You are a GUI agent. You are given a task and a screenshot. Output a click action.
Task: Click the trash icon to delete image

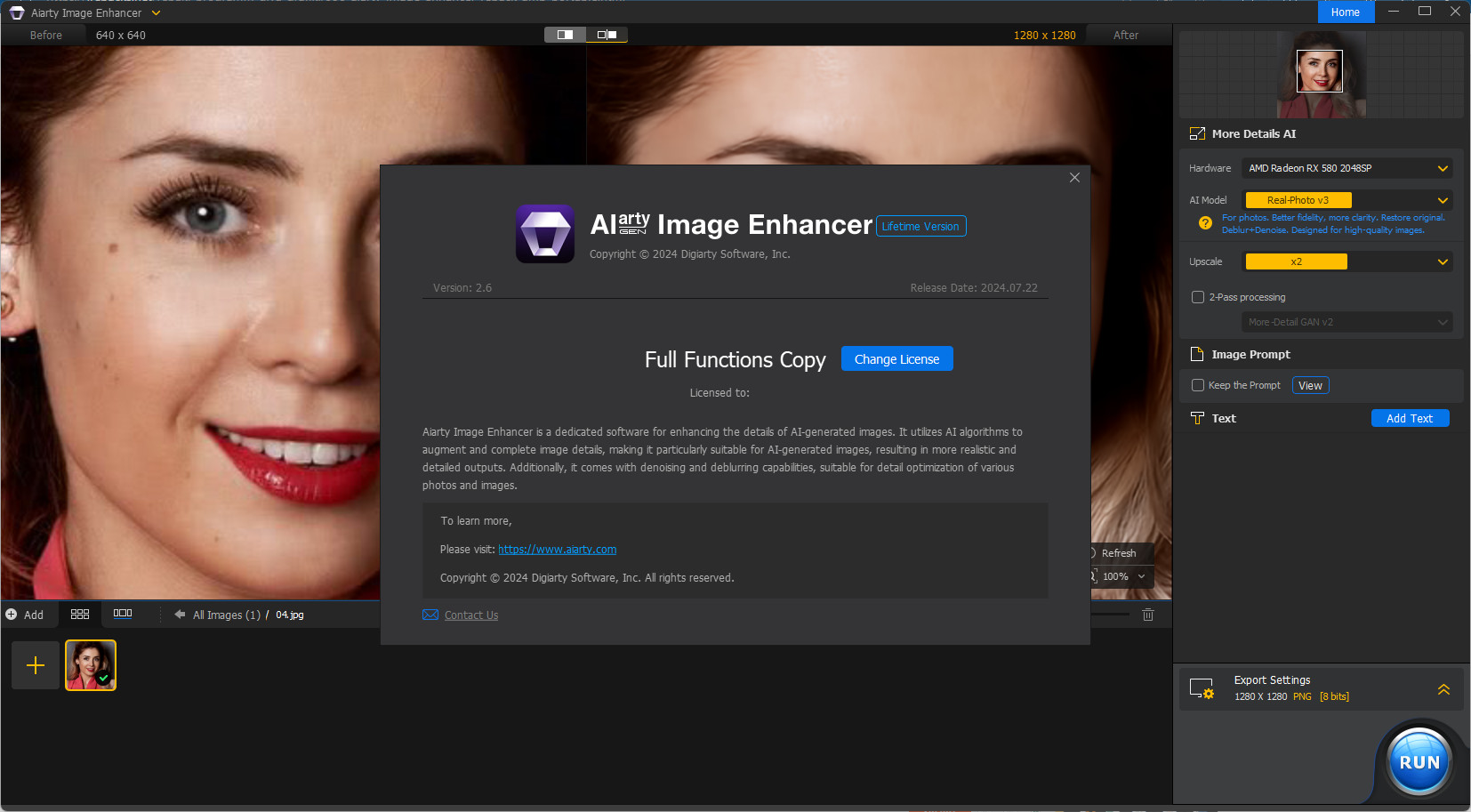pyautogui.click(x=1148, y=615)
